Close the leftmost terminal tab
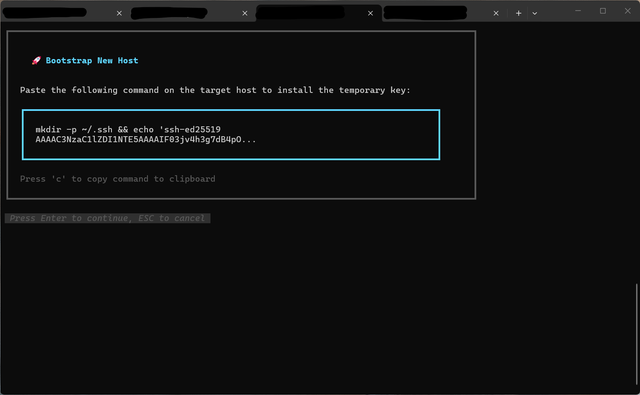This screenshot has width=640, height=395. (119, 13)
